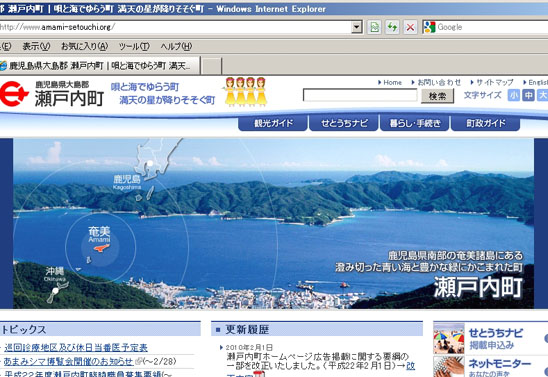548x377 pixels.
Task: Refresh the page with green arrows icon
Action: click(392, 27)
